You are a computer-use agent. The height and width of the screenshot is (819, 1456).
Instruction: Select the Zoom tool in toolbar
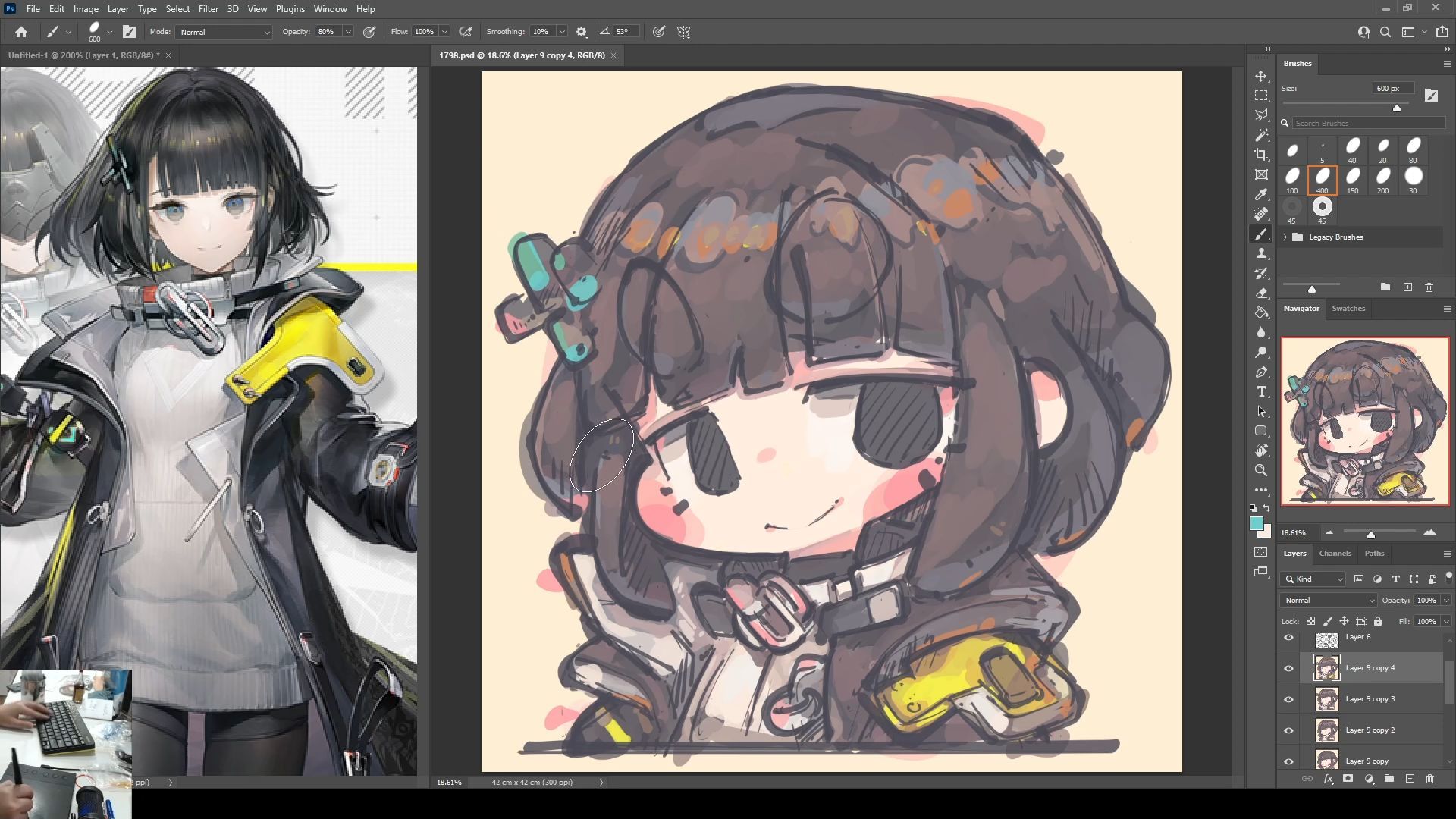[1261, 470]
